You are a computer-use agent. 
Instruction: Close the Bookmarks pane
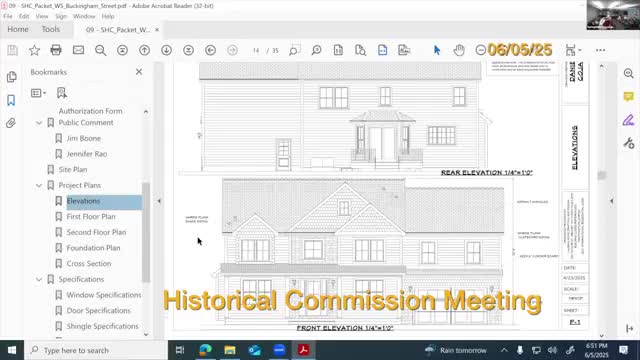pos(139,72)
